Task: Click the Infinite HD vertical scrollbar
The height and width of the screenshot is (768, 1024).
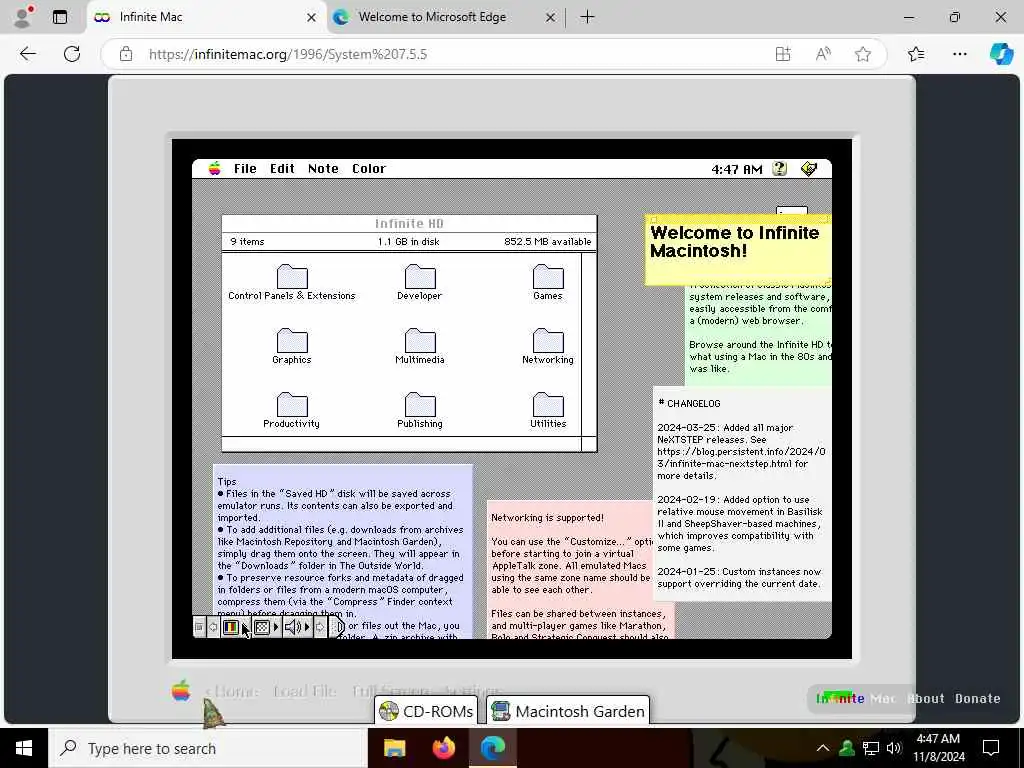Action: coord(588,344)
